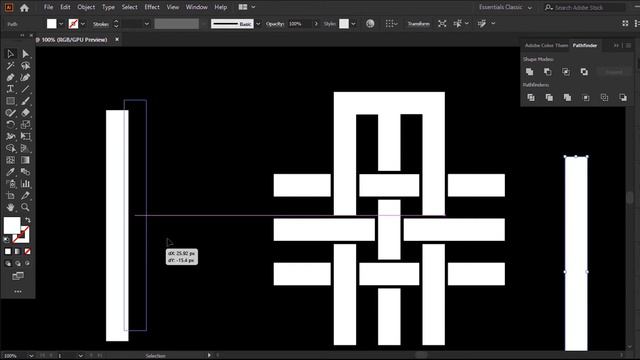Select the Artboard tool
The image size is (640, 360).
(x=11, y=196)
